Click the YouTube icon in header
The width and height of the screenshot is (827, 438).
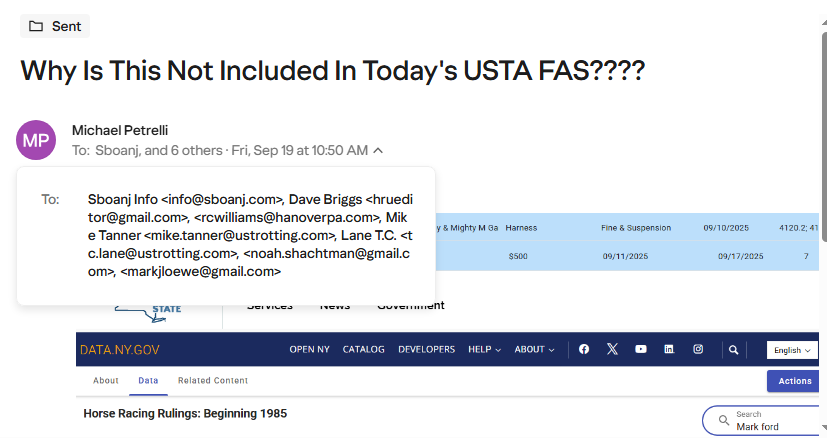pos(641,350)
